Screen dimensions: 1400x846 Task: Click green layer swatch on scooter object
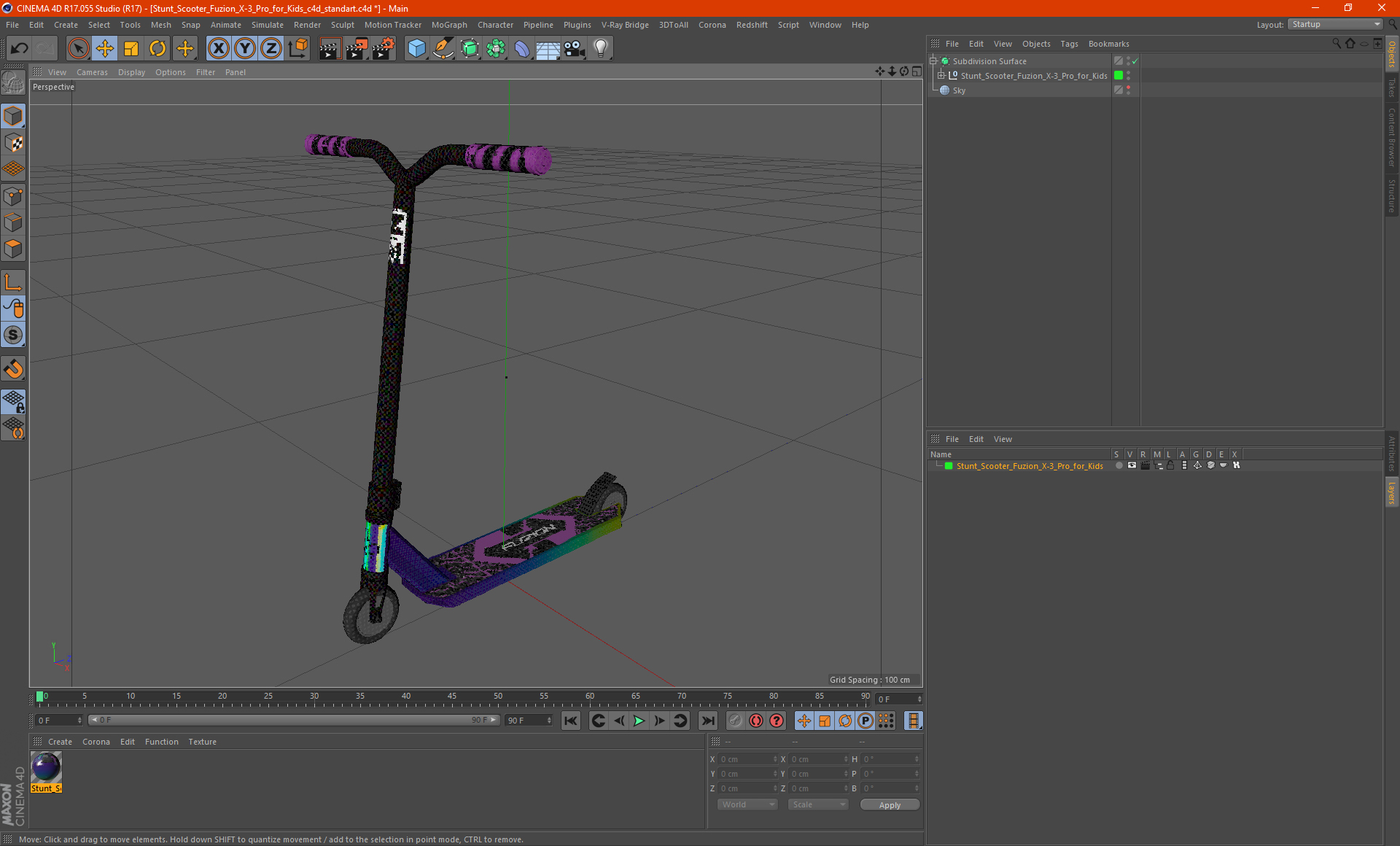[1119, 76]
